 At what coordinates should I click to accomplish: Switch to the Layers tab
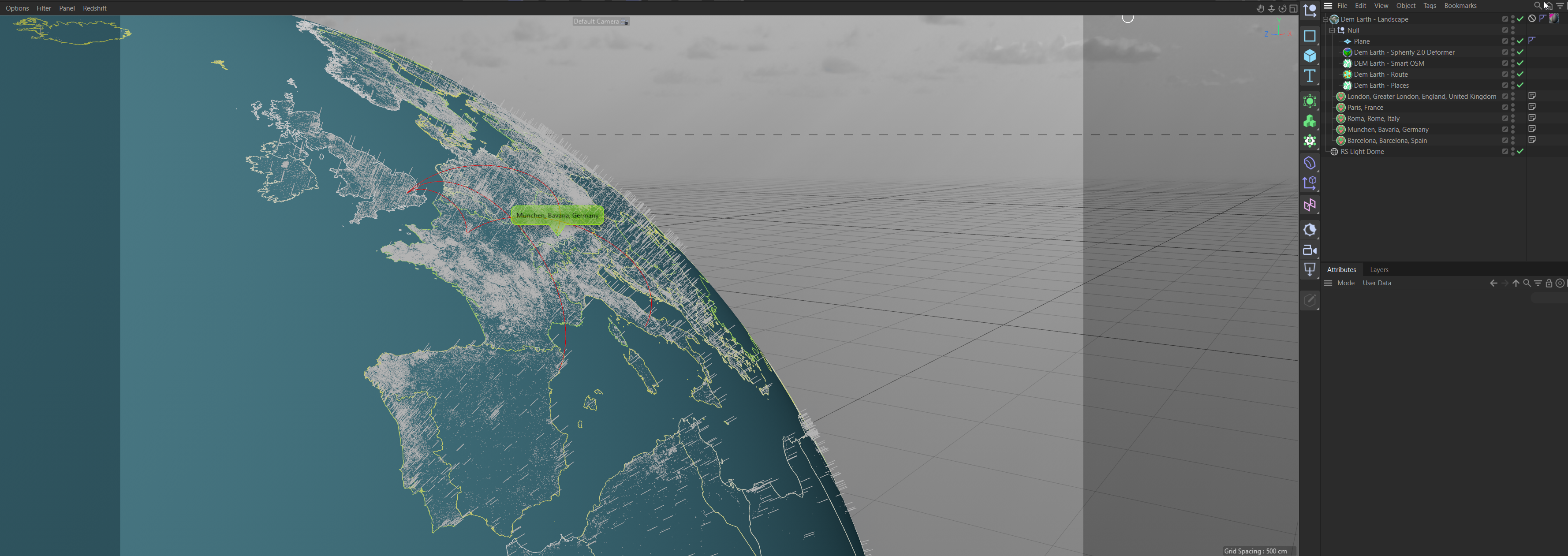tap(1379, 270)
